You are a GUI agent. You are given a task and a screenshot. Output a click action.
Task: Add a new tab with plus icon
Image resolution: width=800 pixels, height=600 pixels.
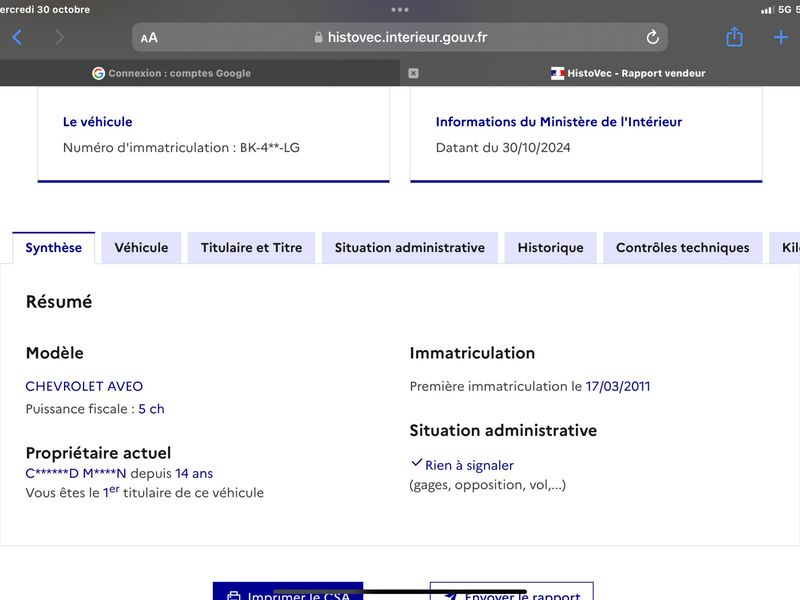pyautogui.click(x=781, y=37)
